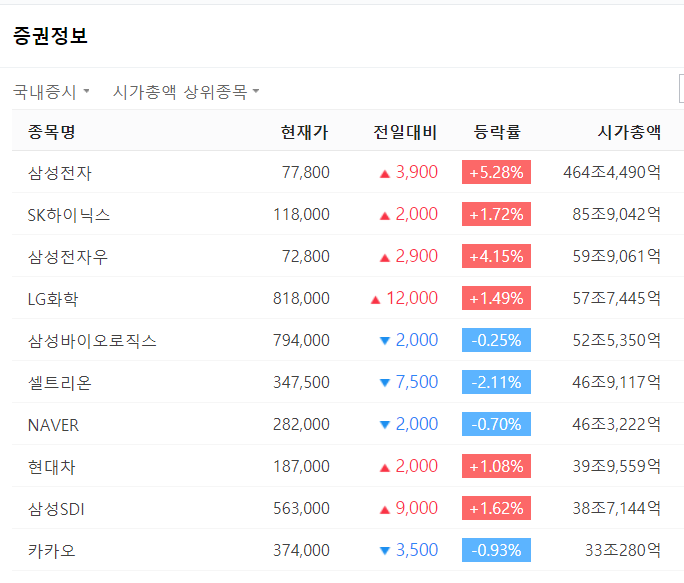Open 삼성바이오로직스 stock link
The height and width of the screenshot is (583, 684).
coord(92,341)
